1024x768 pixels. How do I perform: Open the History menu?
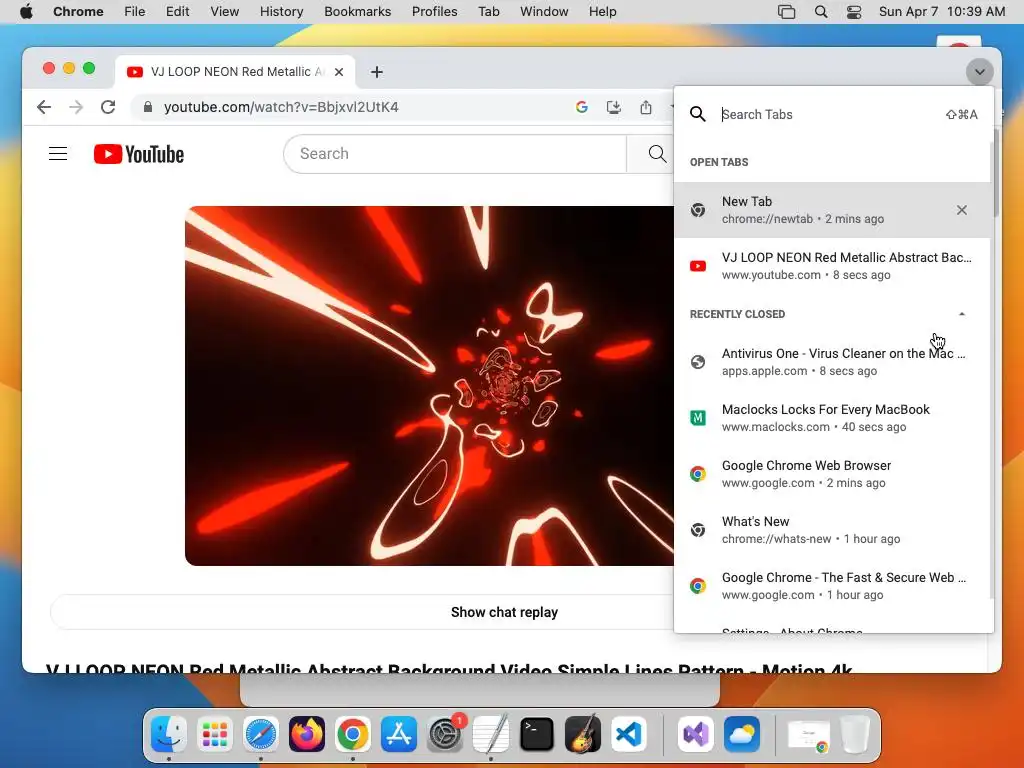pos(281,12)
